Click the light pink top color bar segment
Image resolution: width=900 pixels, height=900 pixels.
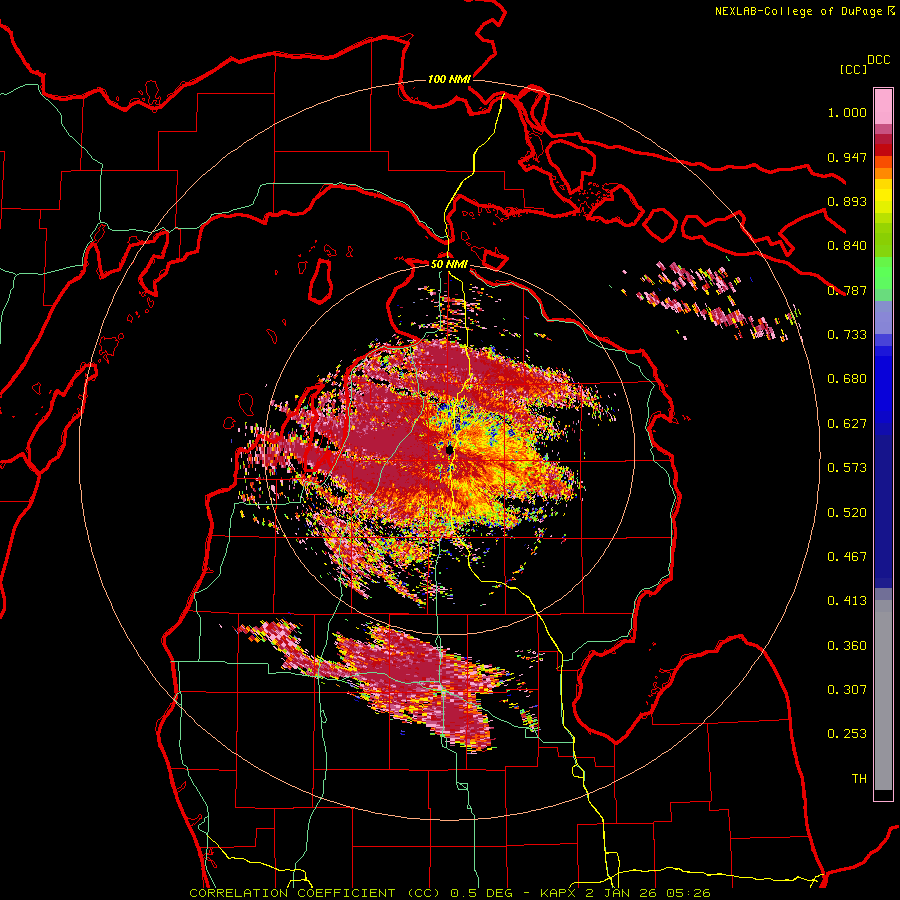[883, 106]
